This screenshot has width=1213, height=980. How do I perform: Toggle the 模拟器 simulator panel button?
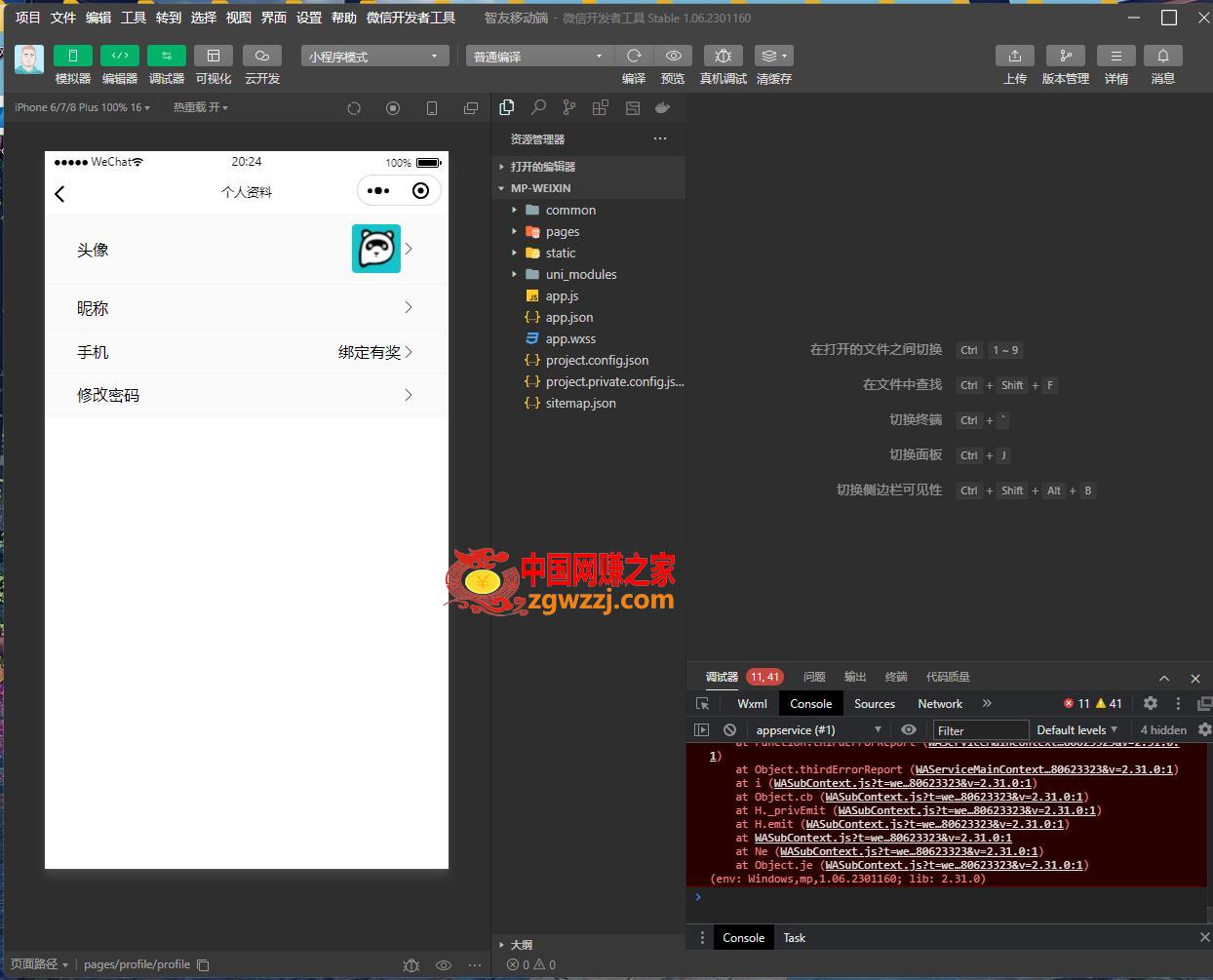click(72, 57)
